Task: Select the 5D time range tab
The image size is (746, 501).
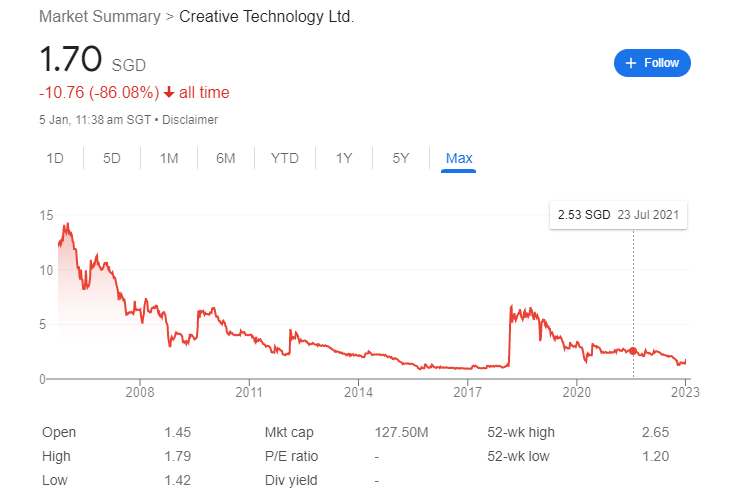Action: click(x=112, y=158)
